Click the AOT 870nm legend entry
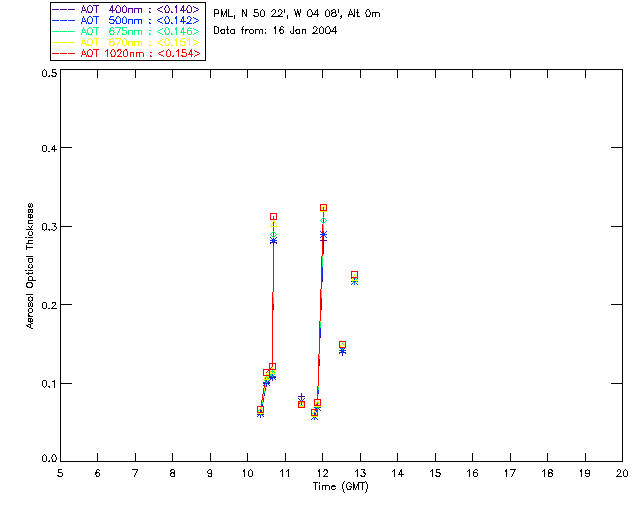The image size is (640, 512). 126,42
